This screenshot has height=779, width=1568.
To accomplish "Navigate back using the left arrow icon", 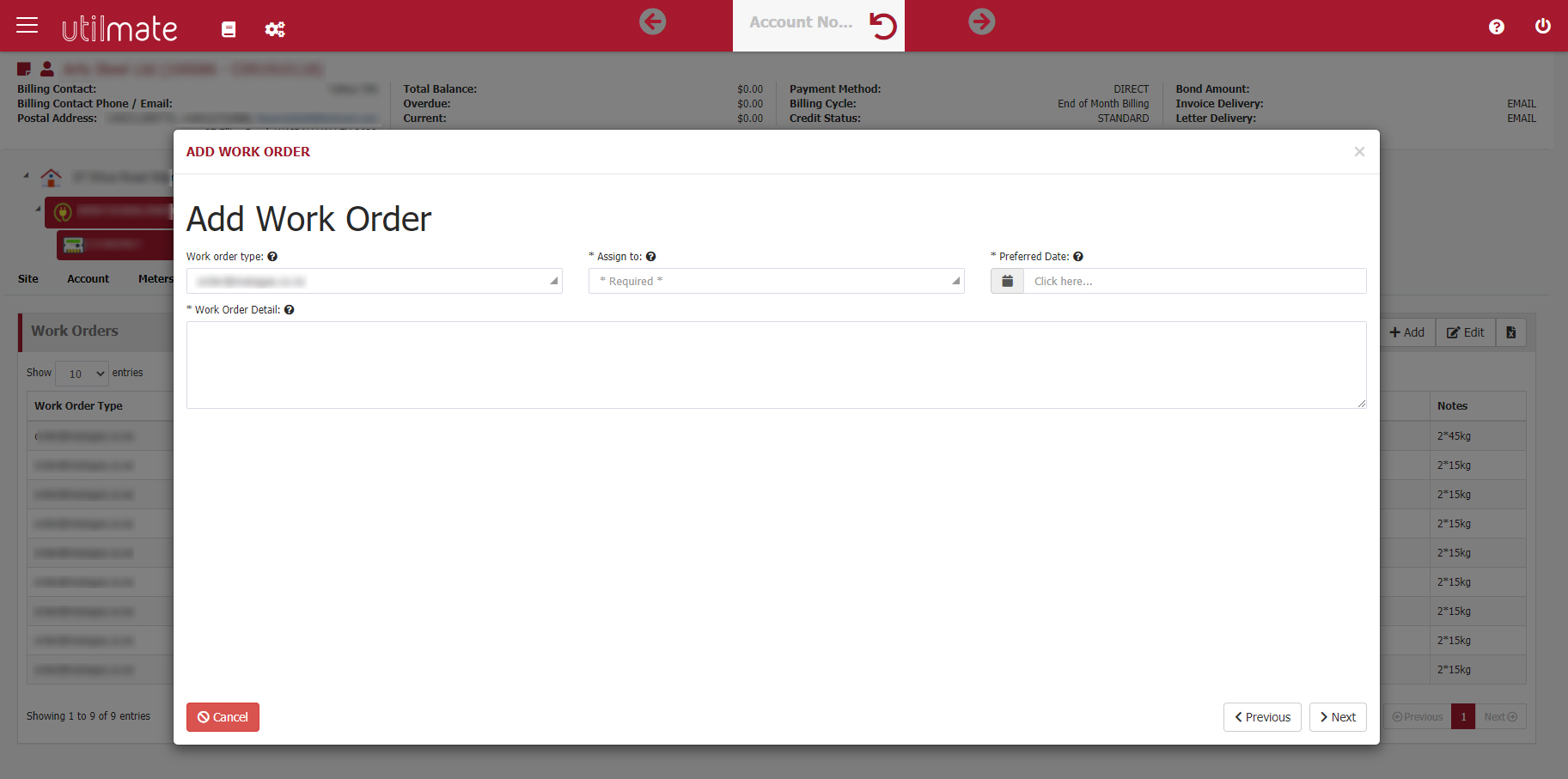I will 652,21.
